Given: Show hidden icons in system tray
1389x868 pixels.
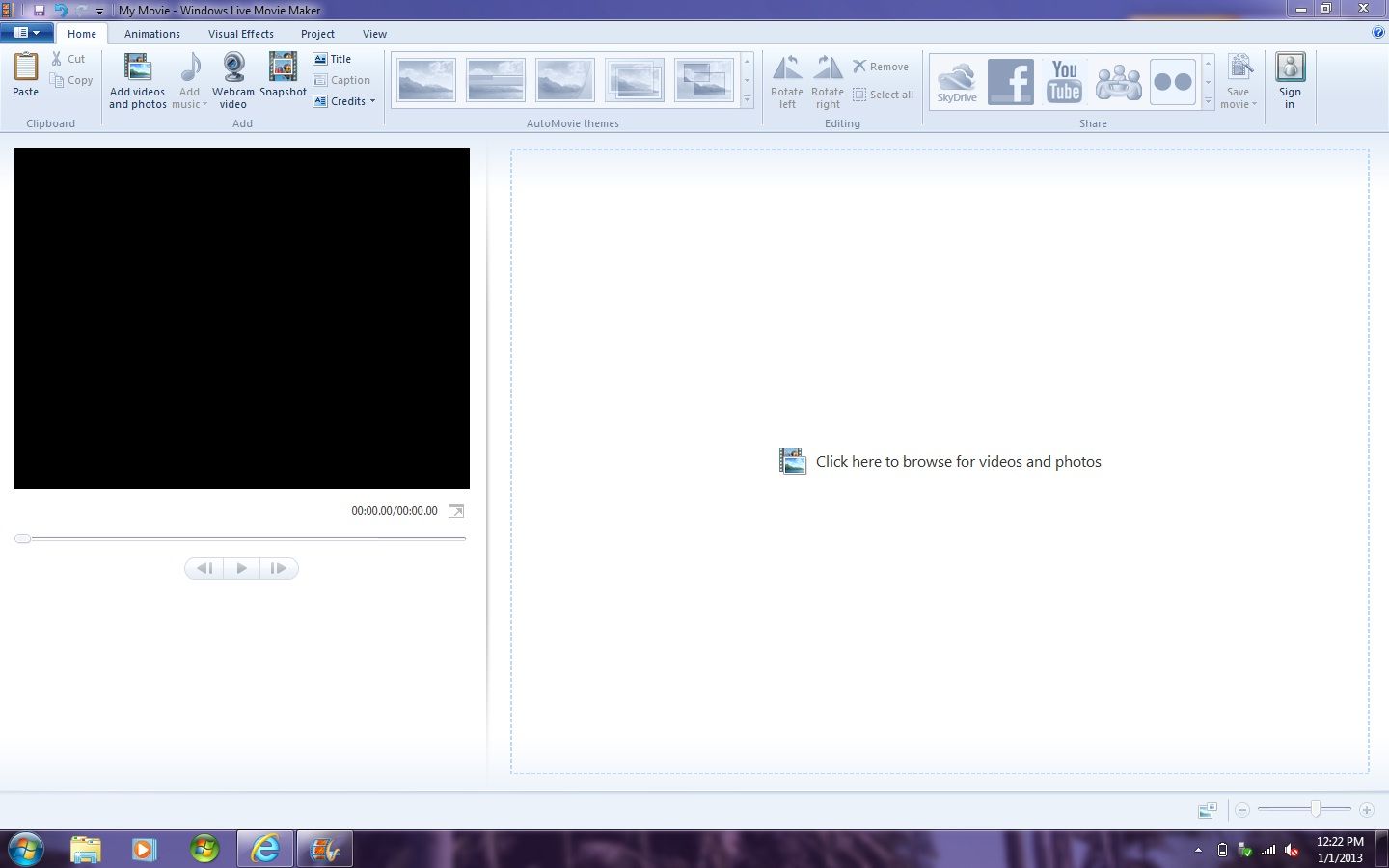Looking at the screenshot, I should 1198,850.
